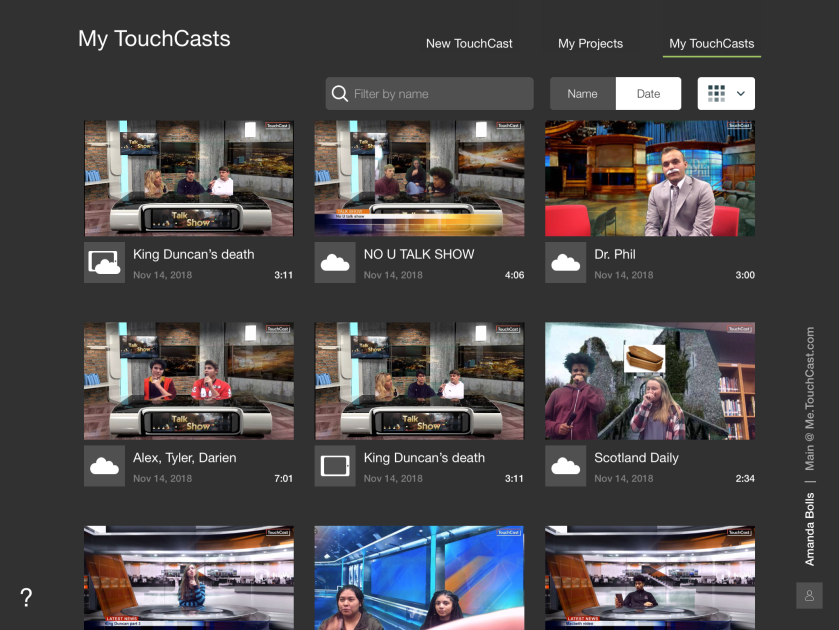Click the tablet icon beside second King Duncan's death
The width and height of the screenshot is (839, 630).
click(x=335, y=466)
